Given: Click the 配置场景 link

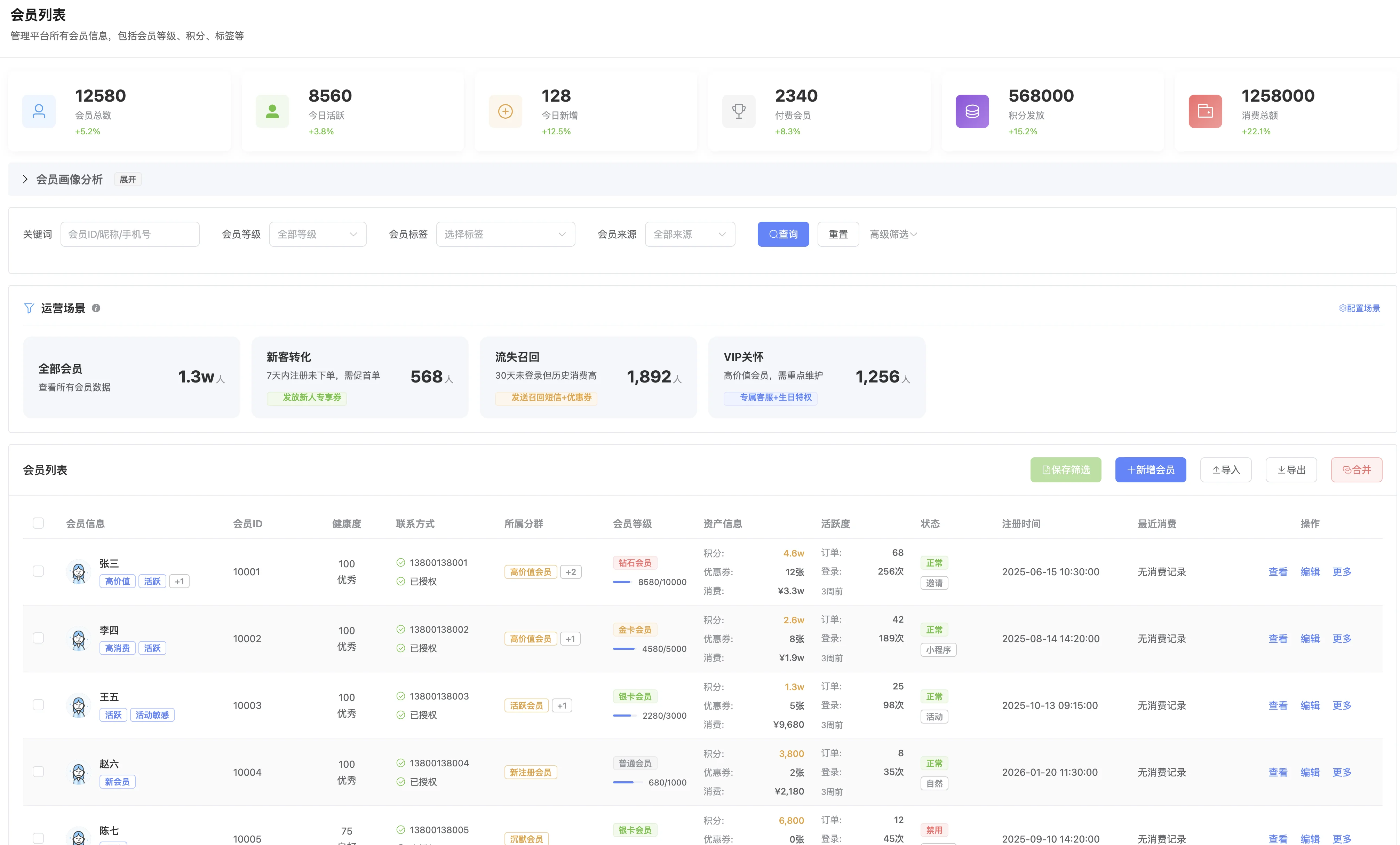Looking at the screenshot, I should tap(1359, 308).
